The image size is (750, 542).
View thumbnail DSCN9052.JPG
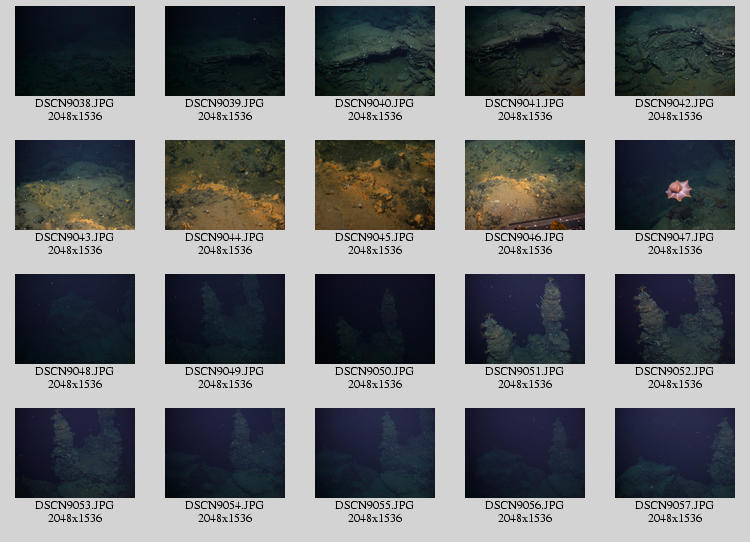pyautogui.click(x=675, y=319)
